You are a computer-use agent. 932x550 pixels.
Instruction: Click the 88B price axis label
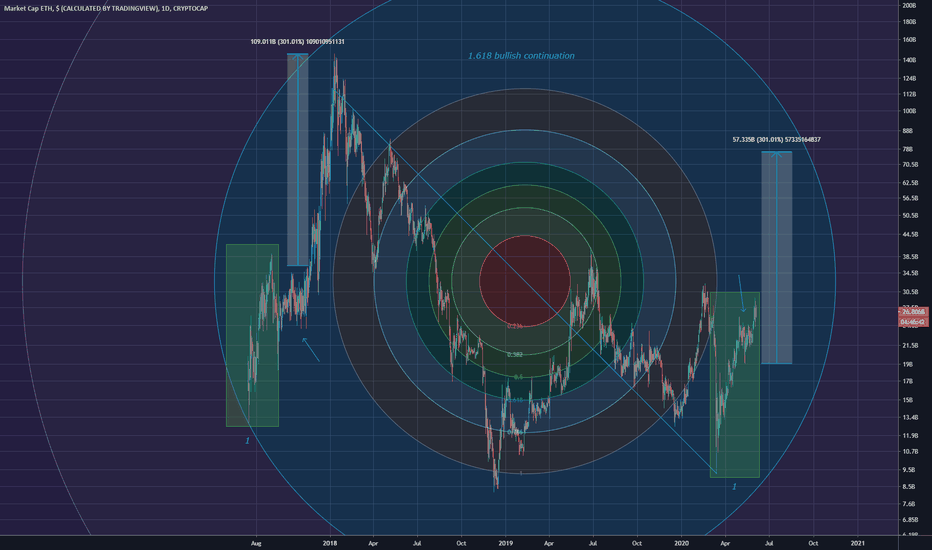pos(908,131)
